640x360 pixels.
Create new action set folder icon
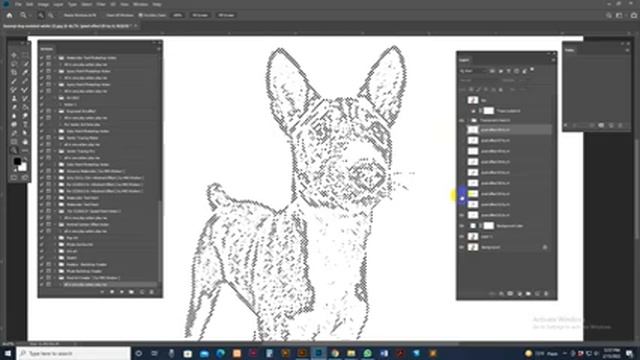click(131, 292)
